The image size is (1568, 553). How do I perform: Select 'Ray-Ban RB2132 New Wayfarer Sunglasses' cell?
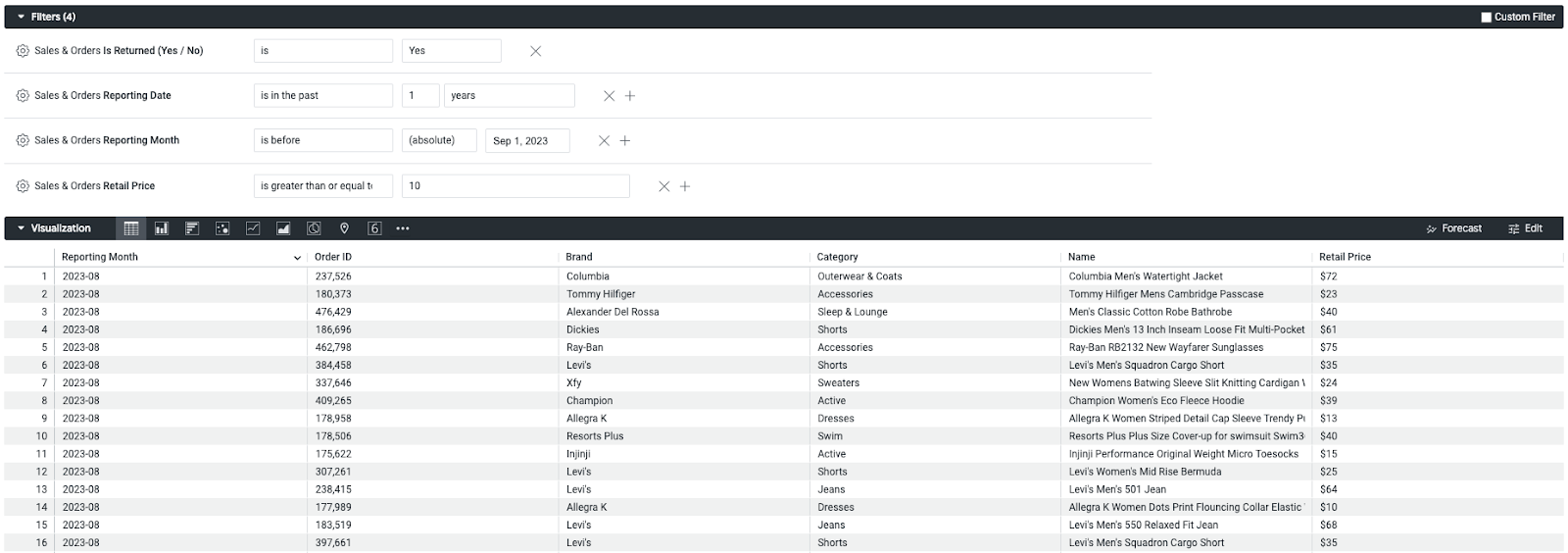(x=1187, y=347)
